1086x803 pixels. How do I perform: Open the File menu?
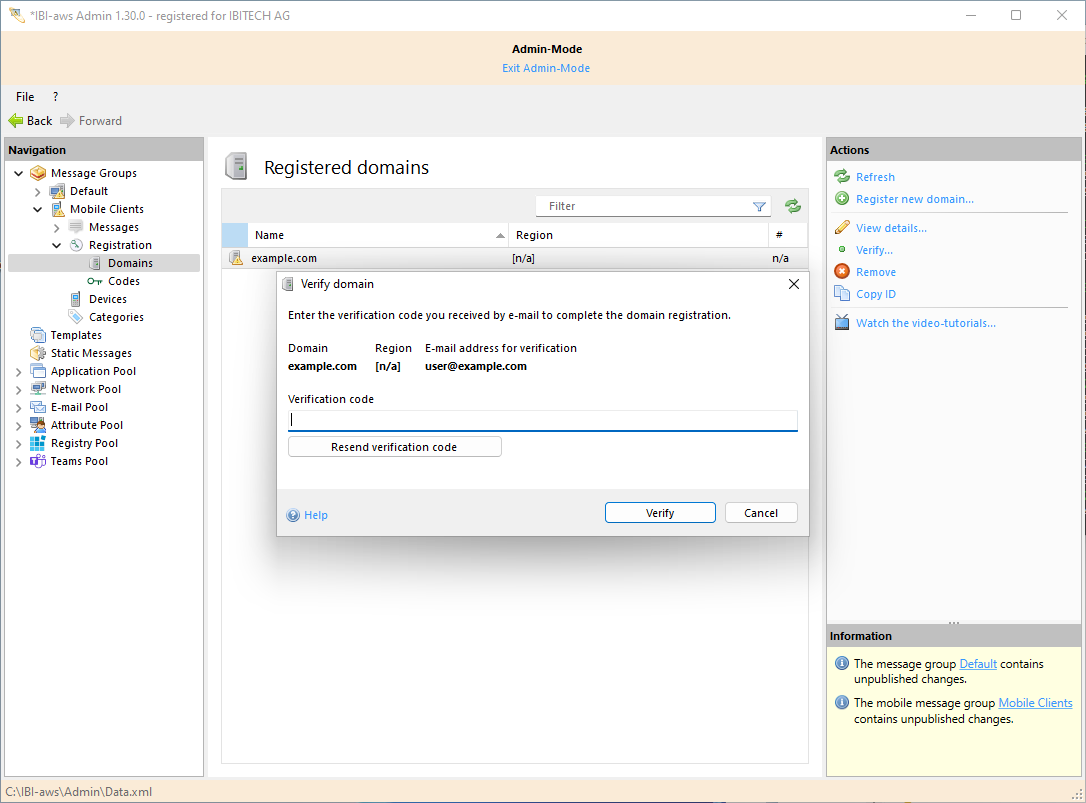(x=25, y=97)
